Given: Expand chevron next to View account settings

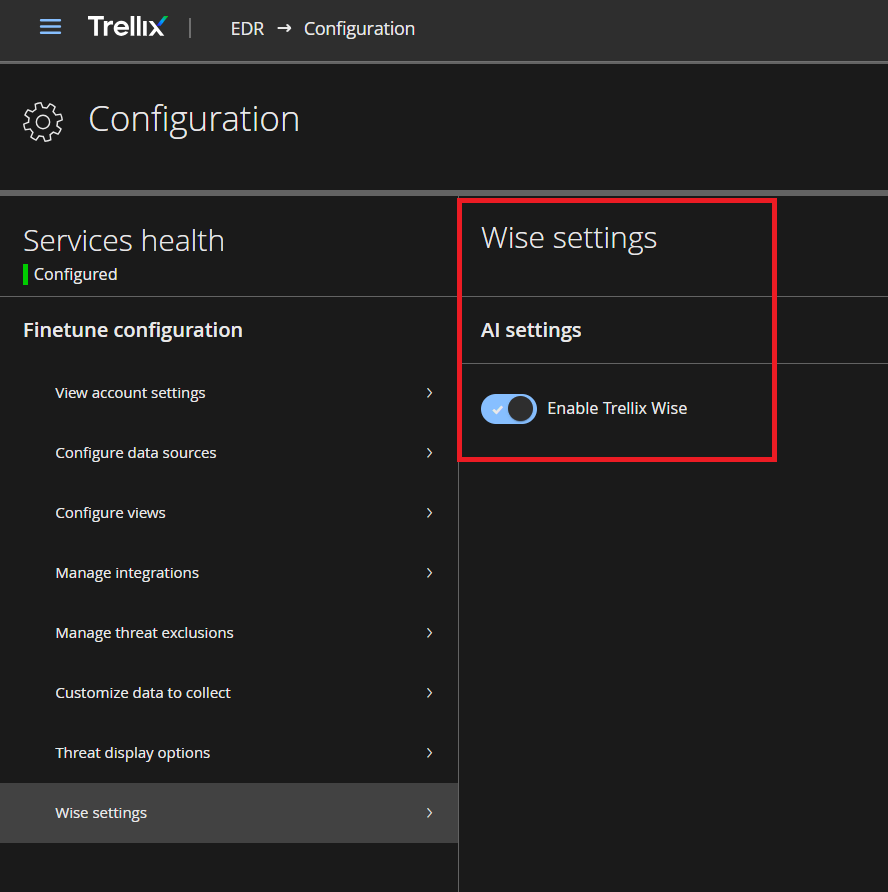Looking at the screenshot, I should 429,393.
